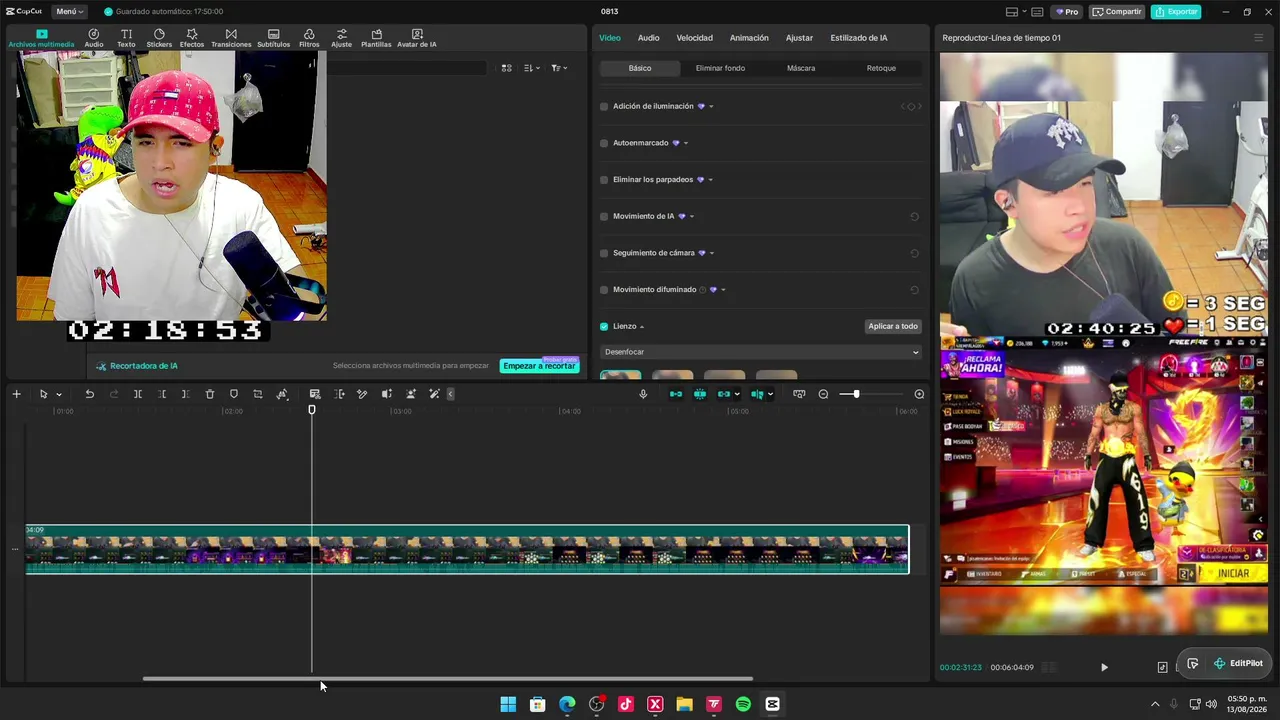Screen dimensions: 1280x720
Task: Delete the selected clip with trash icon
Action: [x=210, y=394]
